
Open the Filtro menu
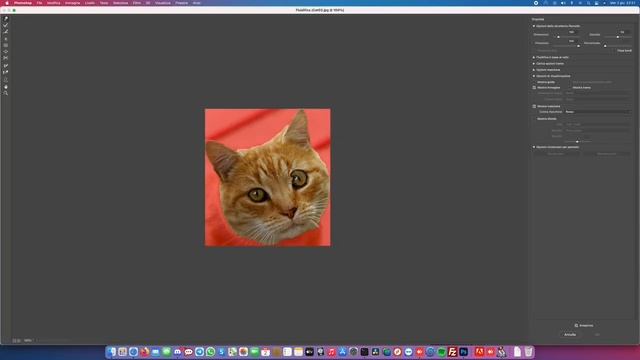click(x=137, y=3)
